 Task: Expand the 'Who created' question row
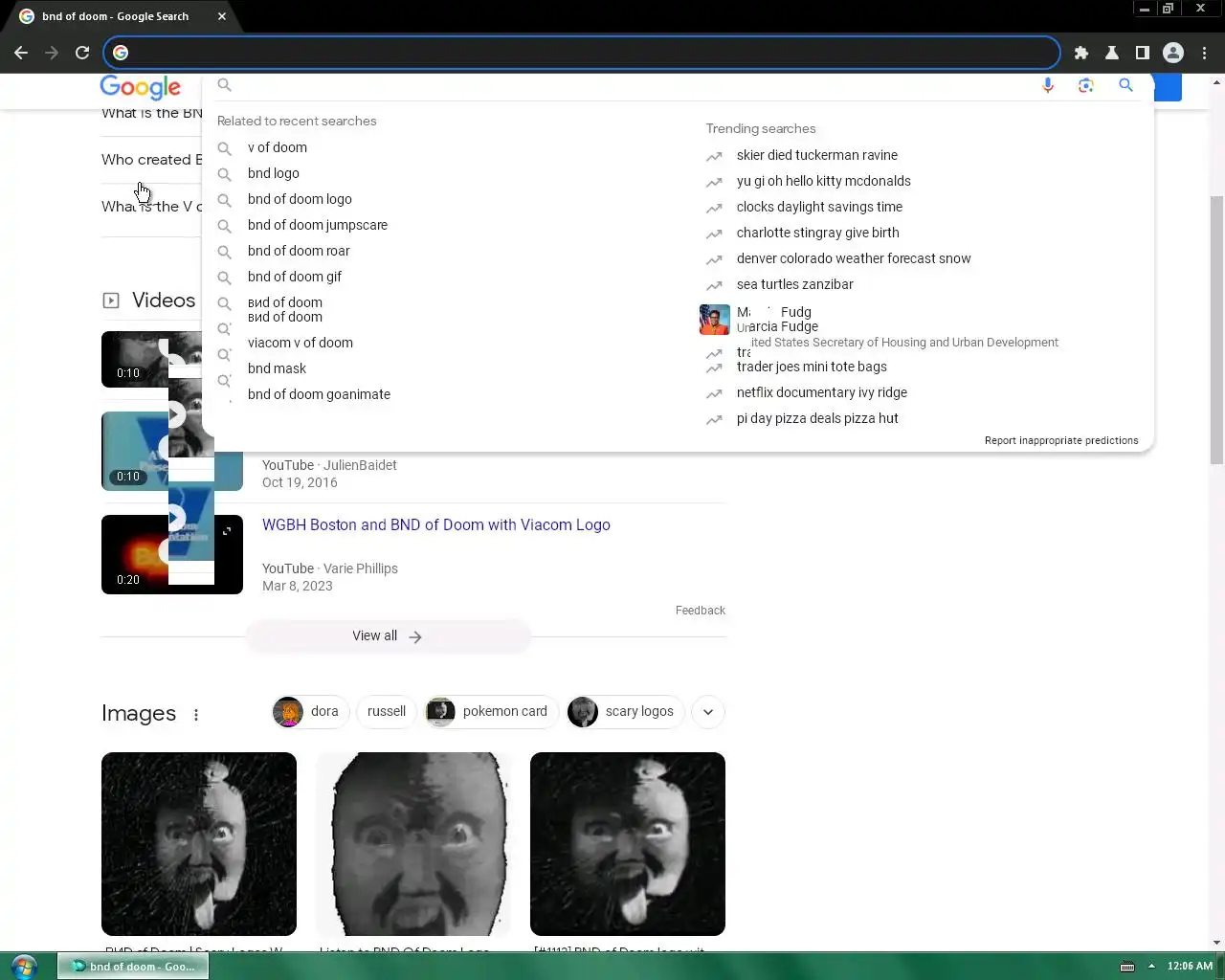pyautogui.click(x=151, y=160)
